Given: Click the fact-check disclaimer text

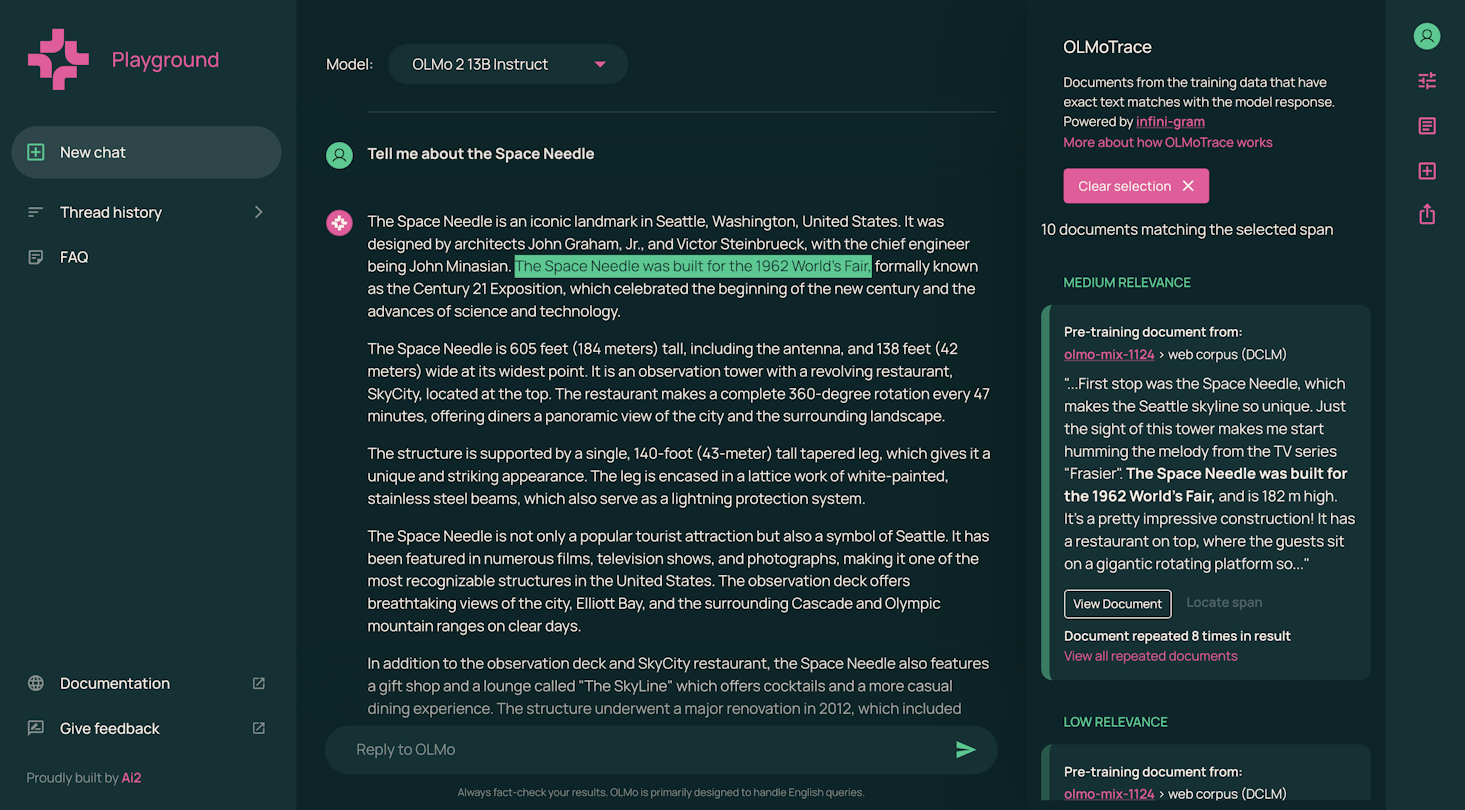Looking at the screenshot, I should tap(661, 792).
